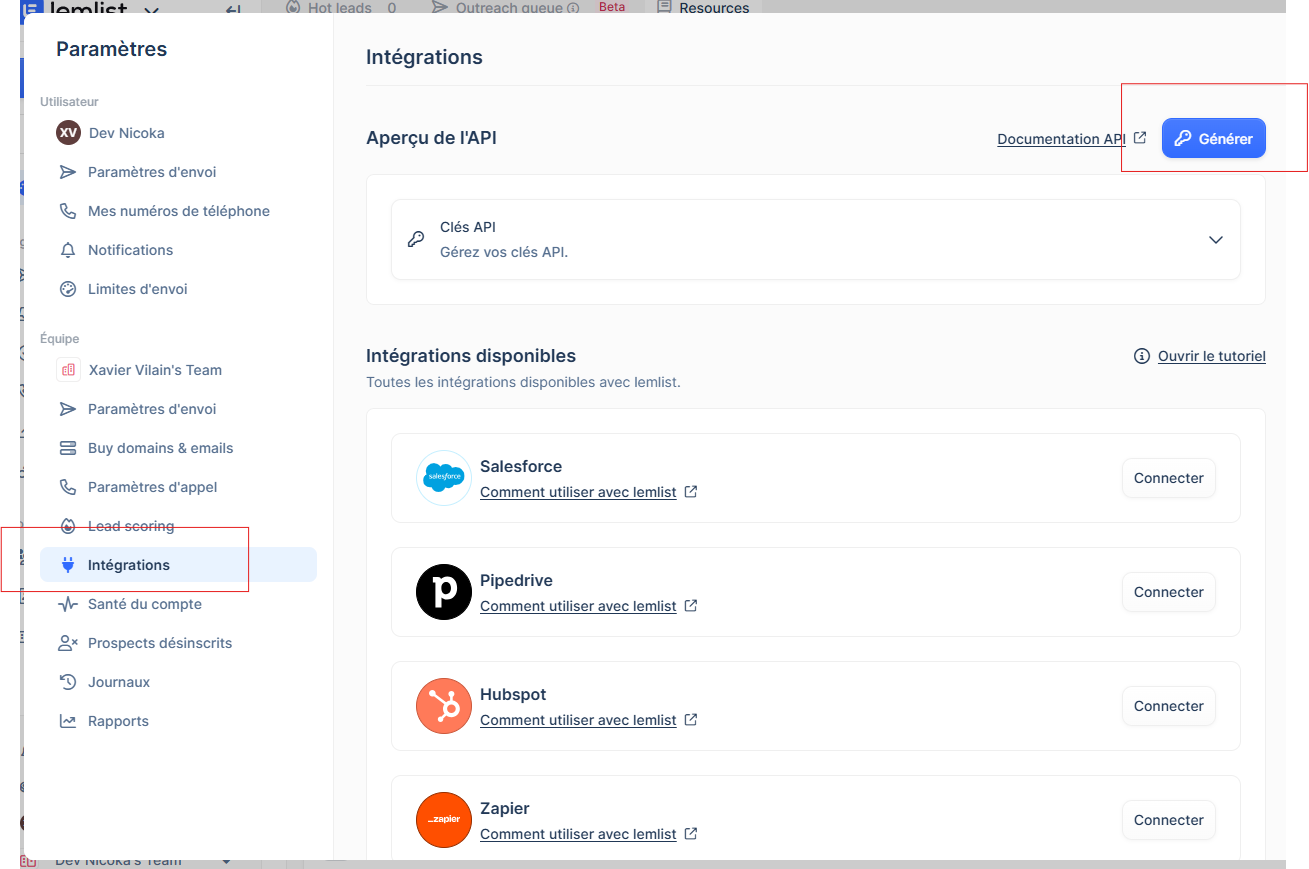Connect the Zapier integration
The height and width of the screenshot is (869, 1309).
click(1168, 820)
